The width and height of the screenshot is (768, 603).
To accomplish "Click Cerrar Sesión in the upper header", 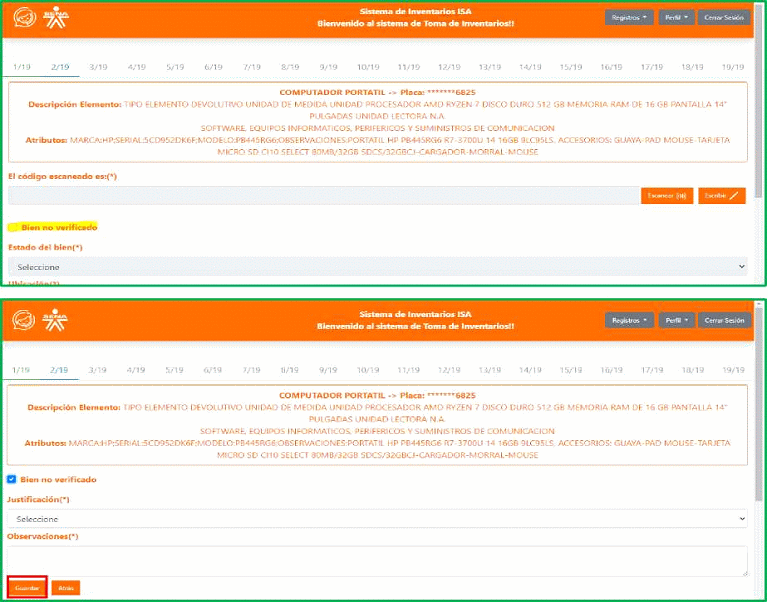I will 725,18.
